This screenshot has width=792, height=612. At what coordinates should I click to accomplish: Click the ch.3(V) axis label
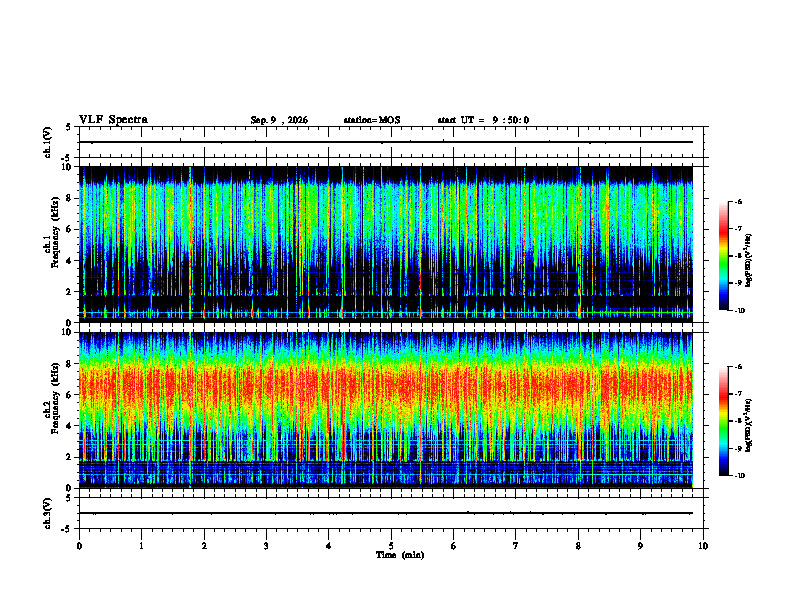point(48,513)
